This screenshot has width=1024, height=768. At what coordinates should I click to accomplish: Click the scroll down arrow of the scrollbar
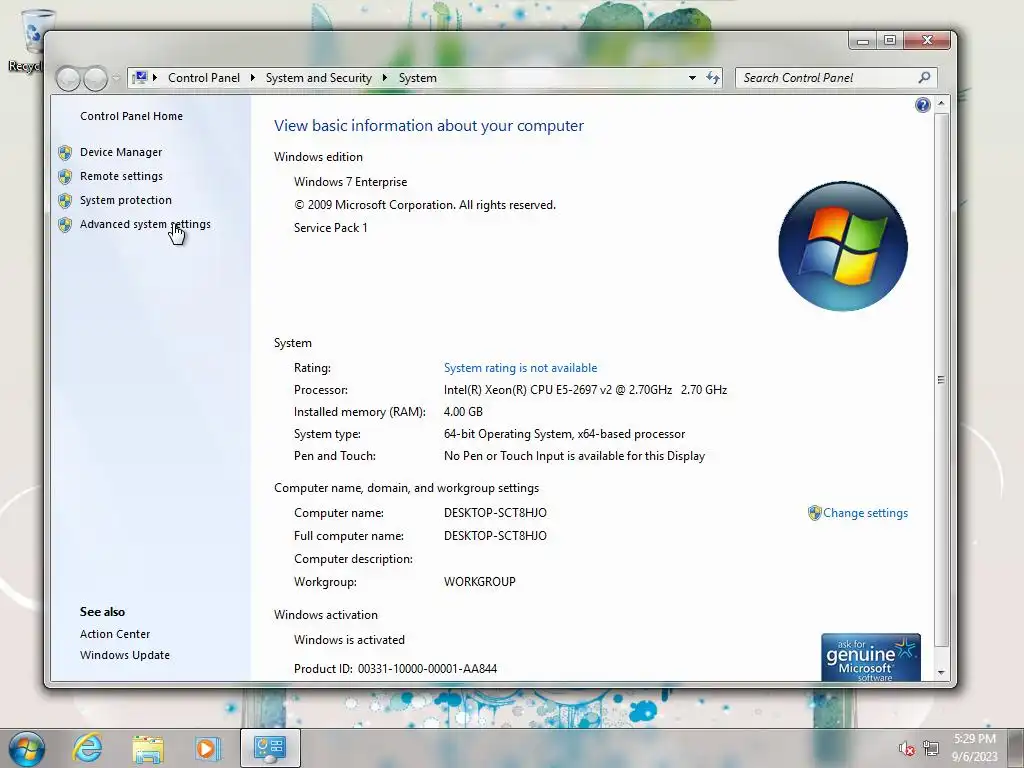941,673
